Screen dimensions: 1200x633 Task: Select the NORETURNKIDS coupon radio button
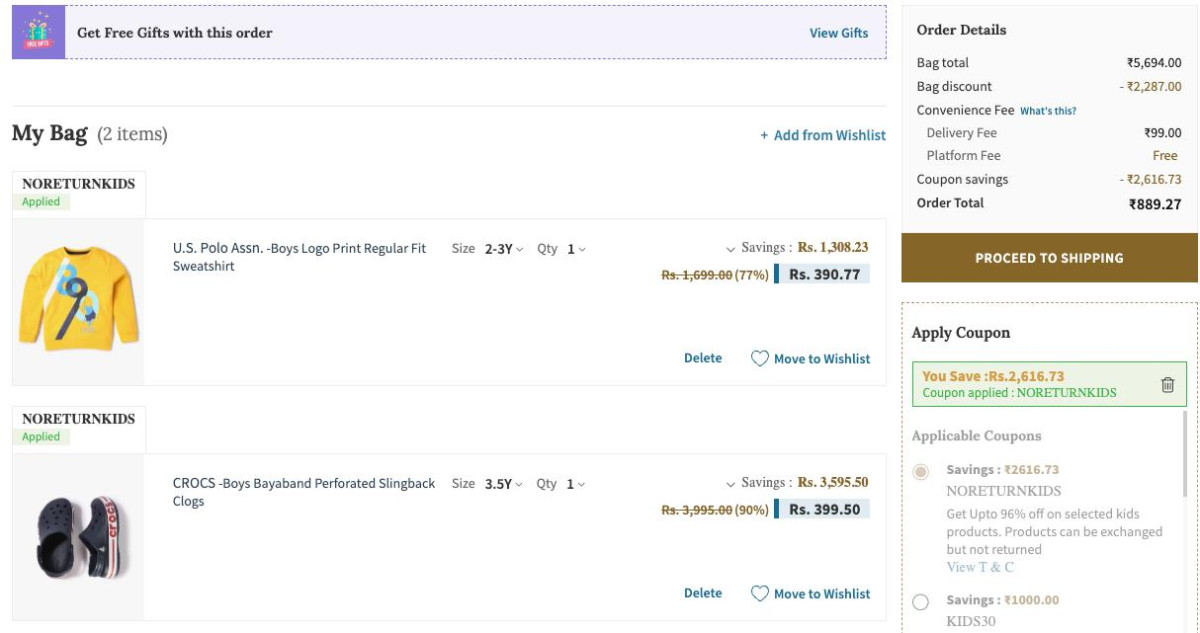point(921,471)
